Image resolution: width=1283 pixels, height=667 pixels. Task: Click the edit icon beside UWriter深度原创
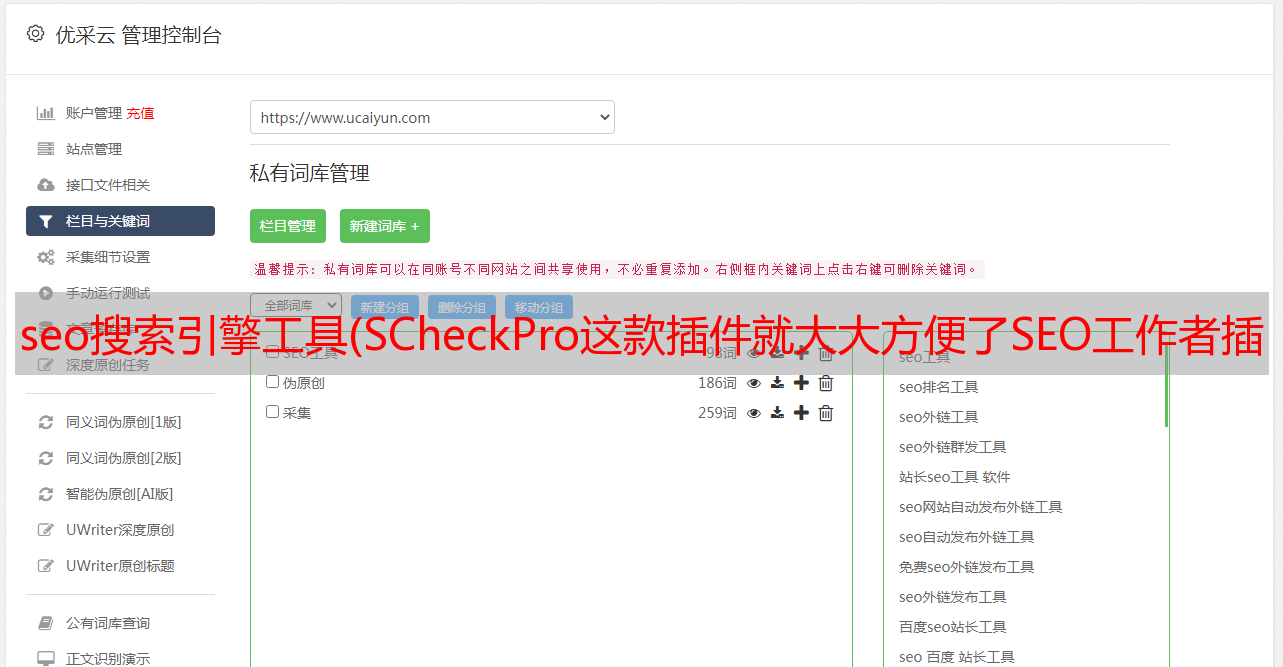(45, 530)
